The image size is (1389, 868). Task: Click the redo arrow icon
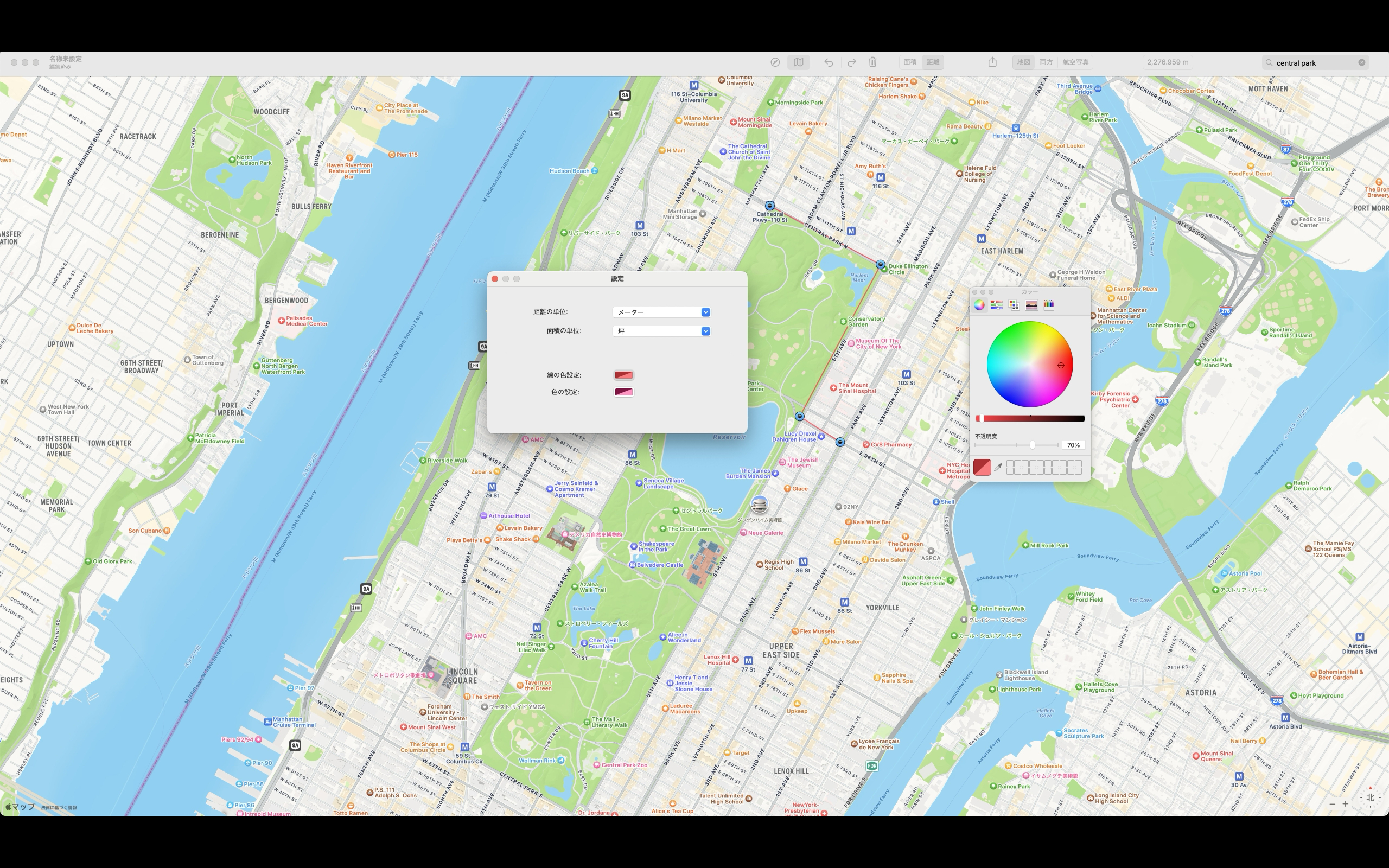[x=852, y=62]
